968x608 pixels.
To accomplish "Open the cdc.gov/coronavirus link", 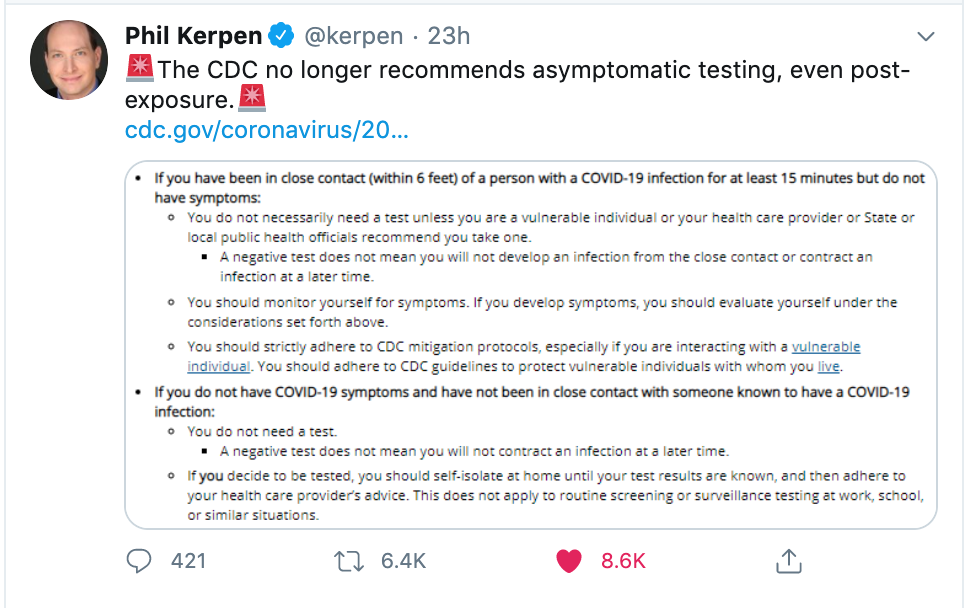I will point(267,130).
